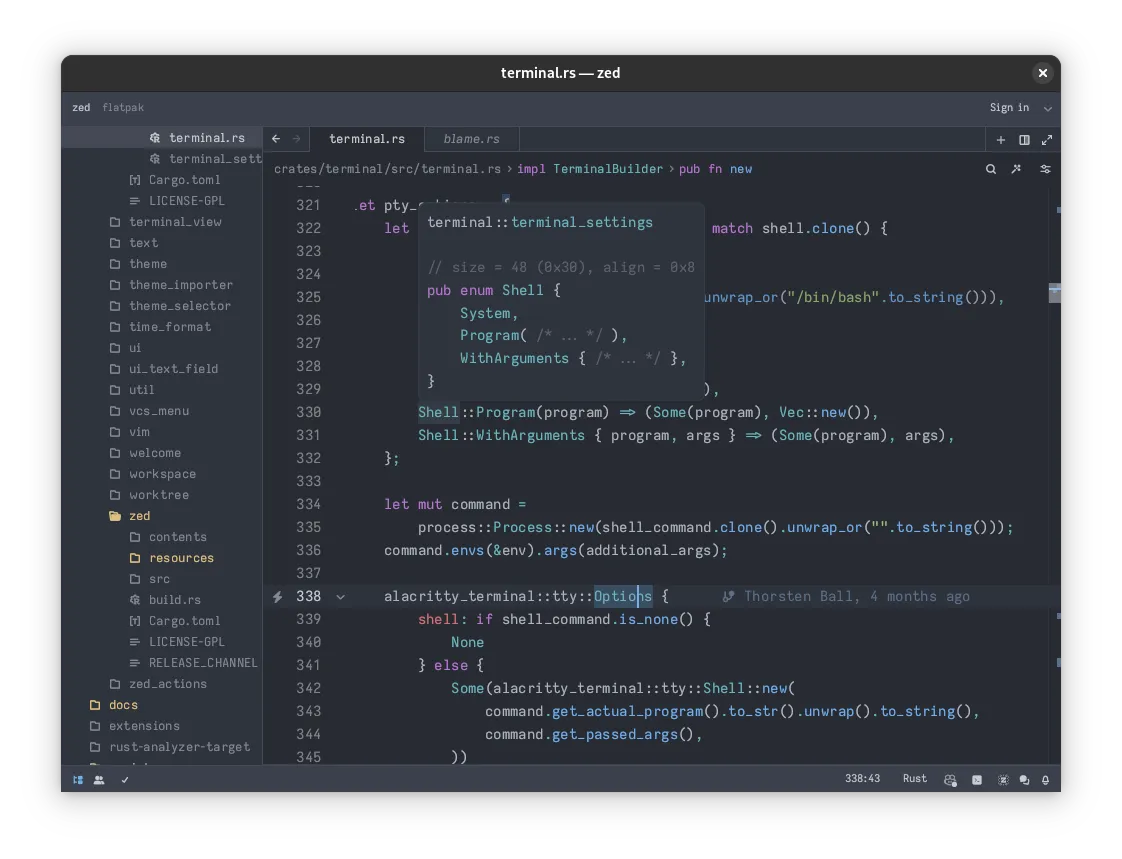This screenshot has width=1122, height=859.
Task: Toggle the Zed AI icon in the status bar
Action: click(x=1003, y=779)
